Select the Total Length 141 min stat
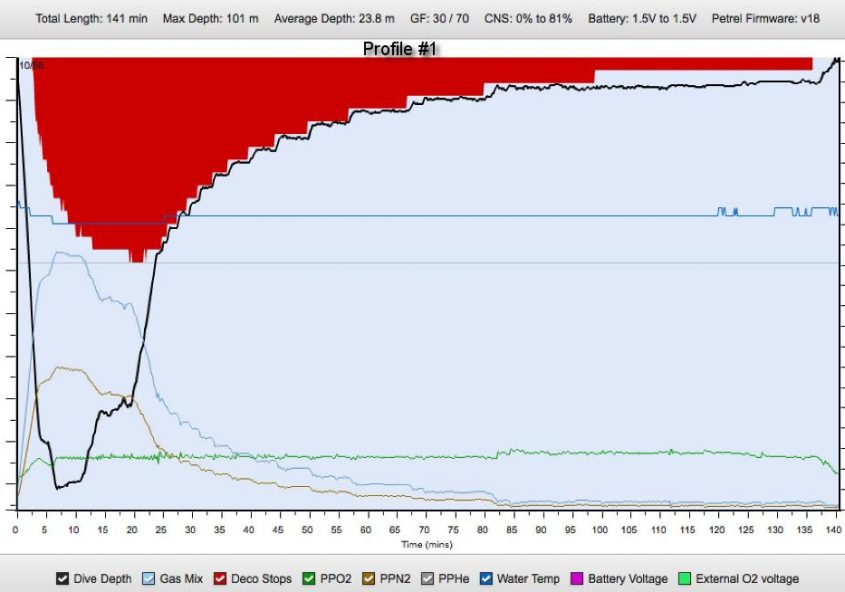 [x=92, y=19]
